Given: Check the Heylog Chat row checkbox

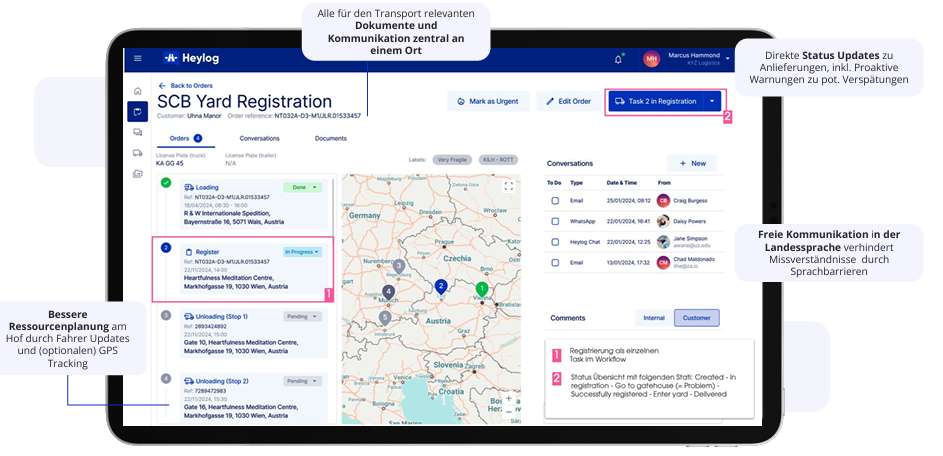Looking at the screenshot, I should tap(555, 242).
